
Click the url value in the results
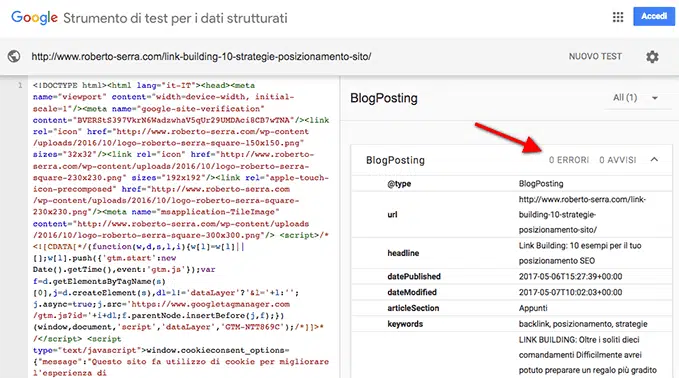pos(582,214)
